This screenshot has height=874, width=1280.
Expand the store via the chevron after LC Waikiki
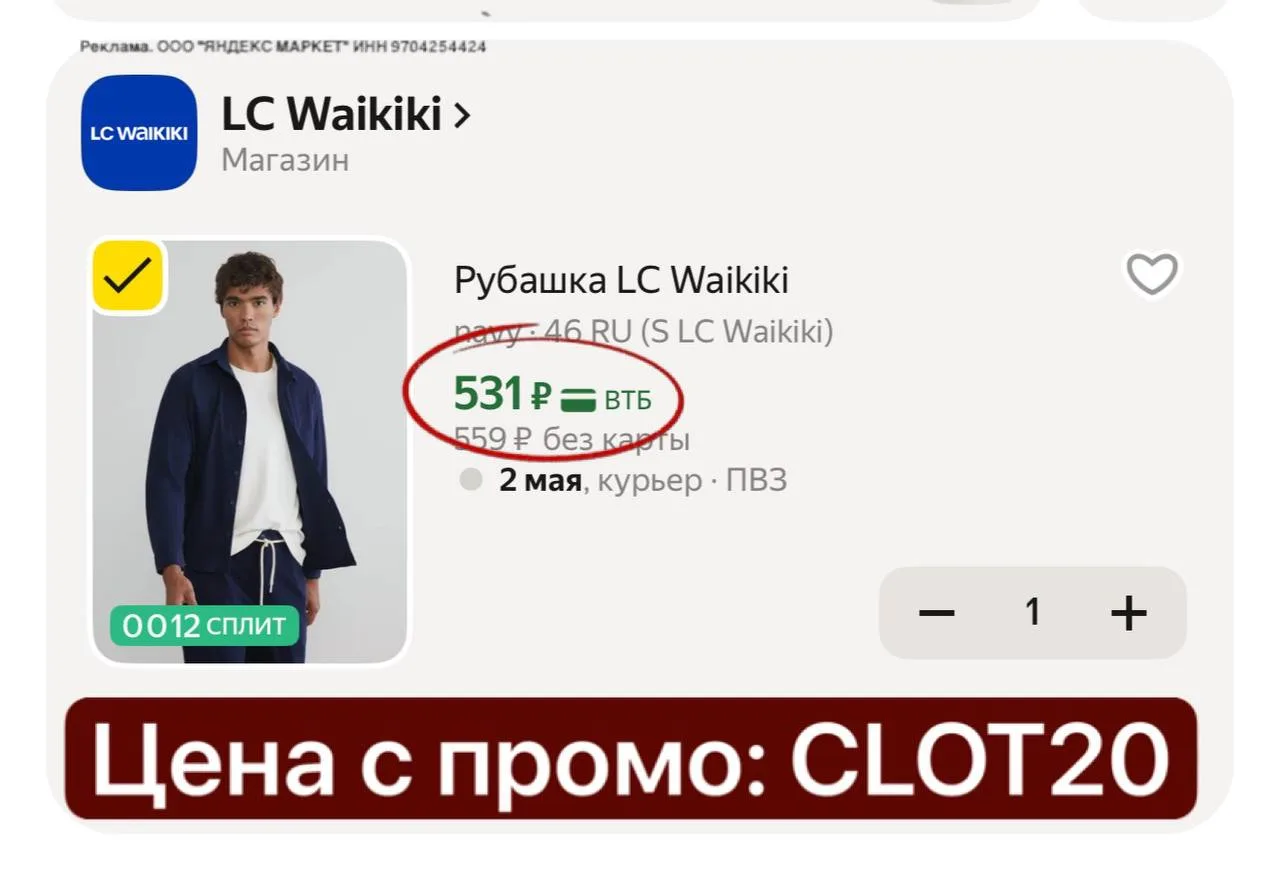click(x=461, y=116)
